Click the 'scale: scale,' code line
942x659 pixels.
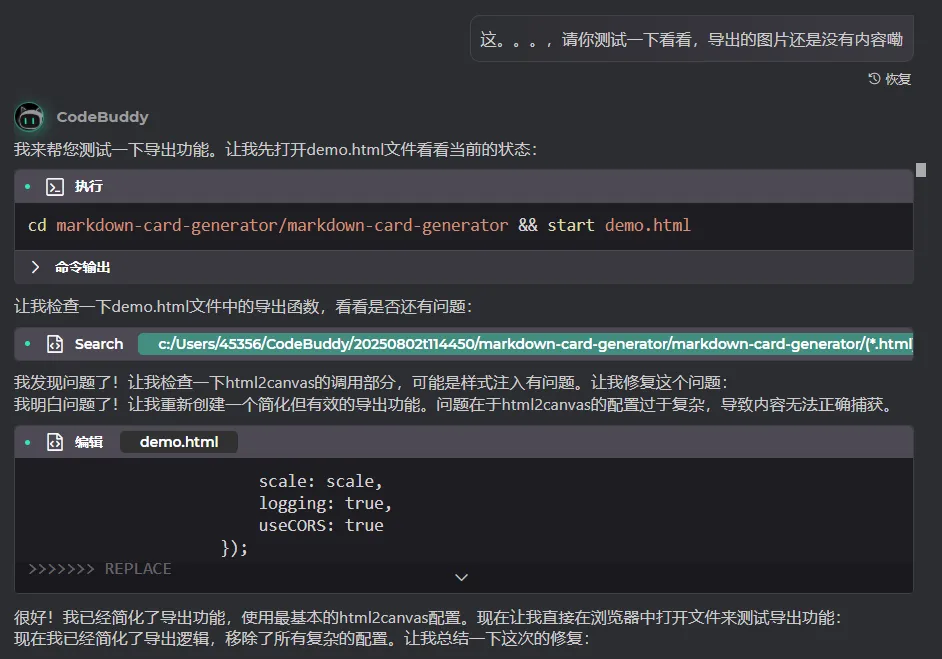pyautogui.click(x=320, y=481)
